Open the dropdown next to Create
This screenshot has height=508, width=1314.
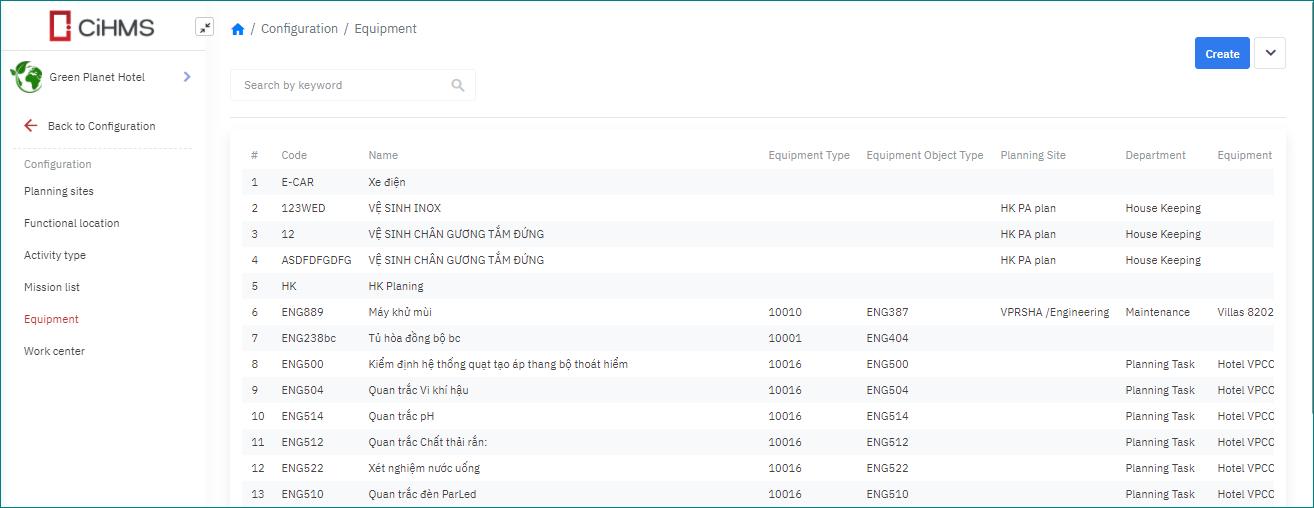pyautogui.click(x=1269, y=53)
